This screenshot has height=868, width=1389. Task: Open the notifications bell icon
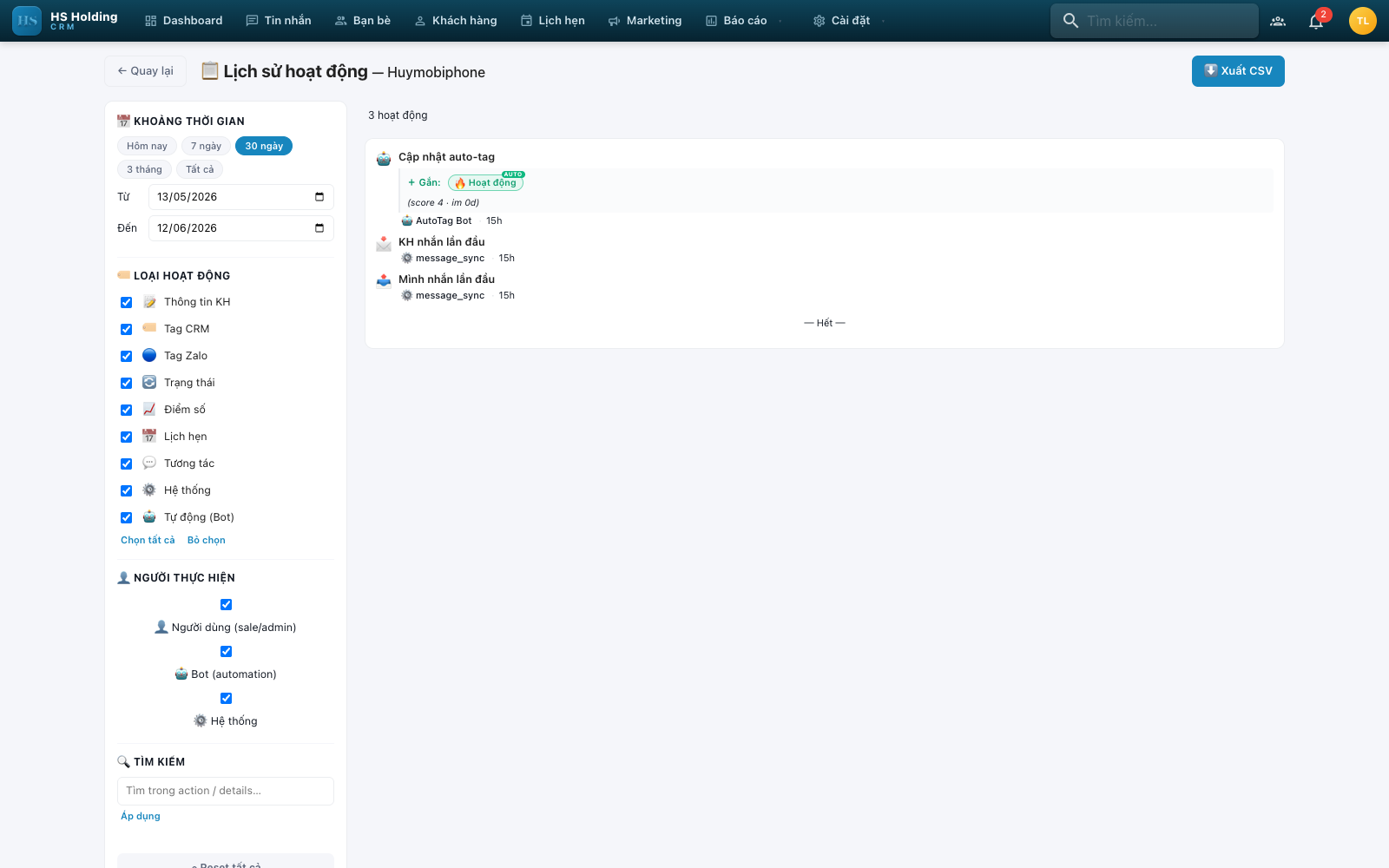tap(1316, 22)
